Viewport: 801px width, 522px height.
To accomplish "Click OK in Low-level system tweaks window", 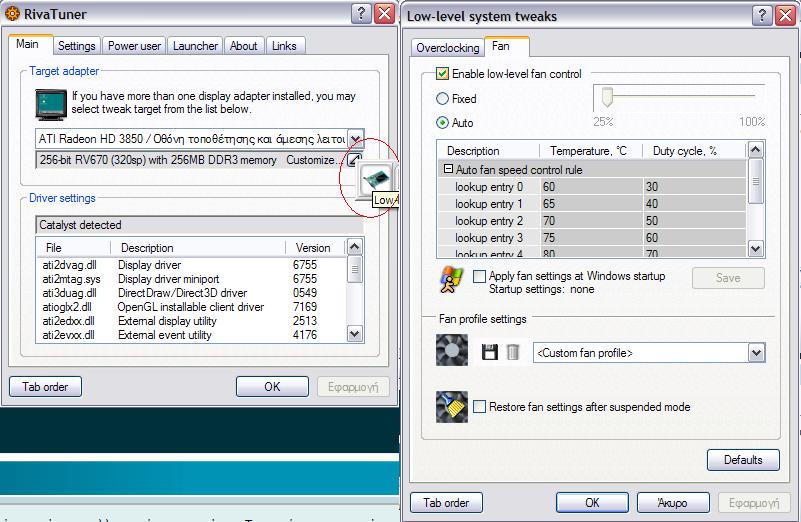I will pyautogui.click(x=592, y=503).
